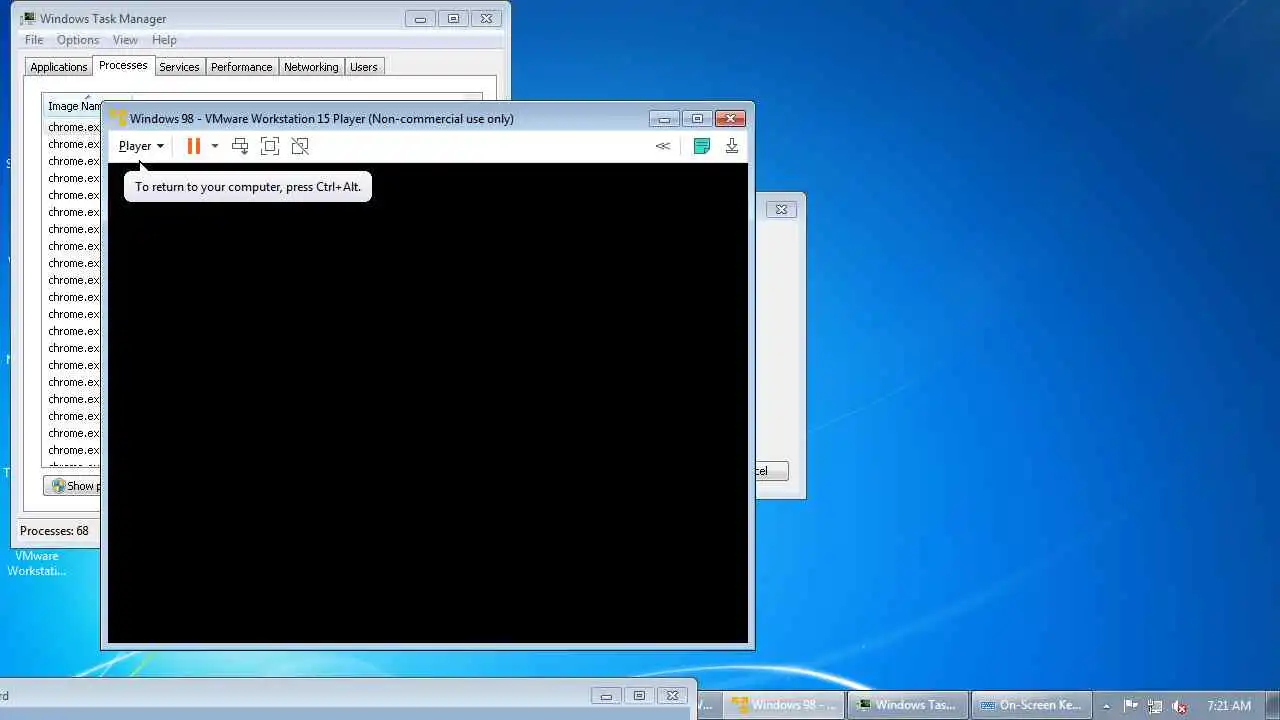Open the Options menu in Task Manager

pos(78,40)
